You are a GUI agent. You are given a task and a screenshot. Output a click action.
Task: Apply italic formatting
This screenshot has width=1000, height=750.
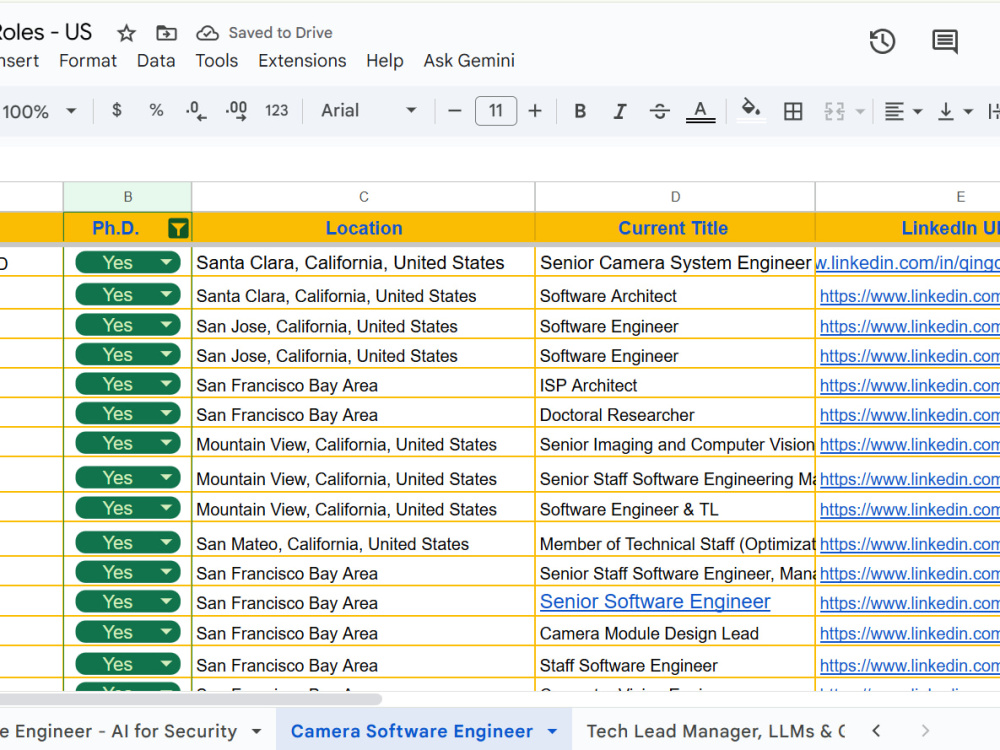pos(619,111)
